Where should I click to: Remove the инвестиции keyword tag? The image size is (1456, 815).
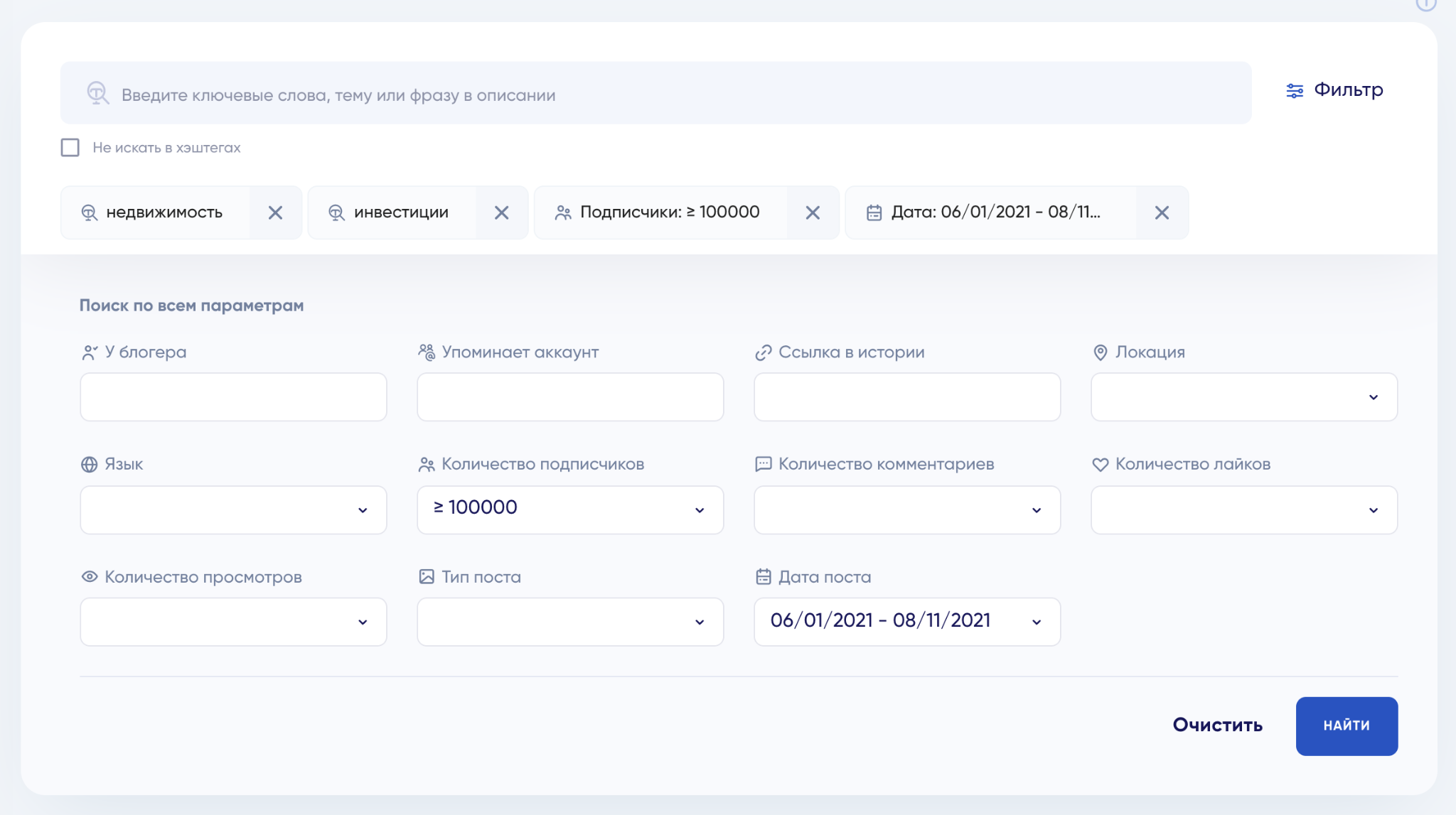pos(501,212)
